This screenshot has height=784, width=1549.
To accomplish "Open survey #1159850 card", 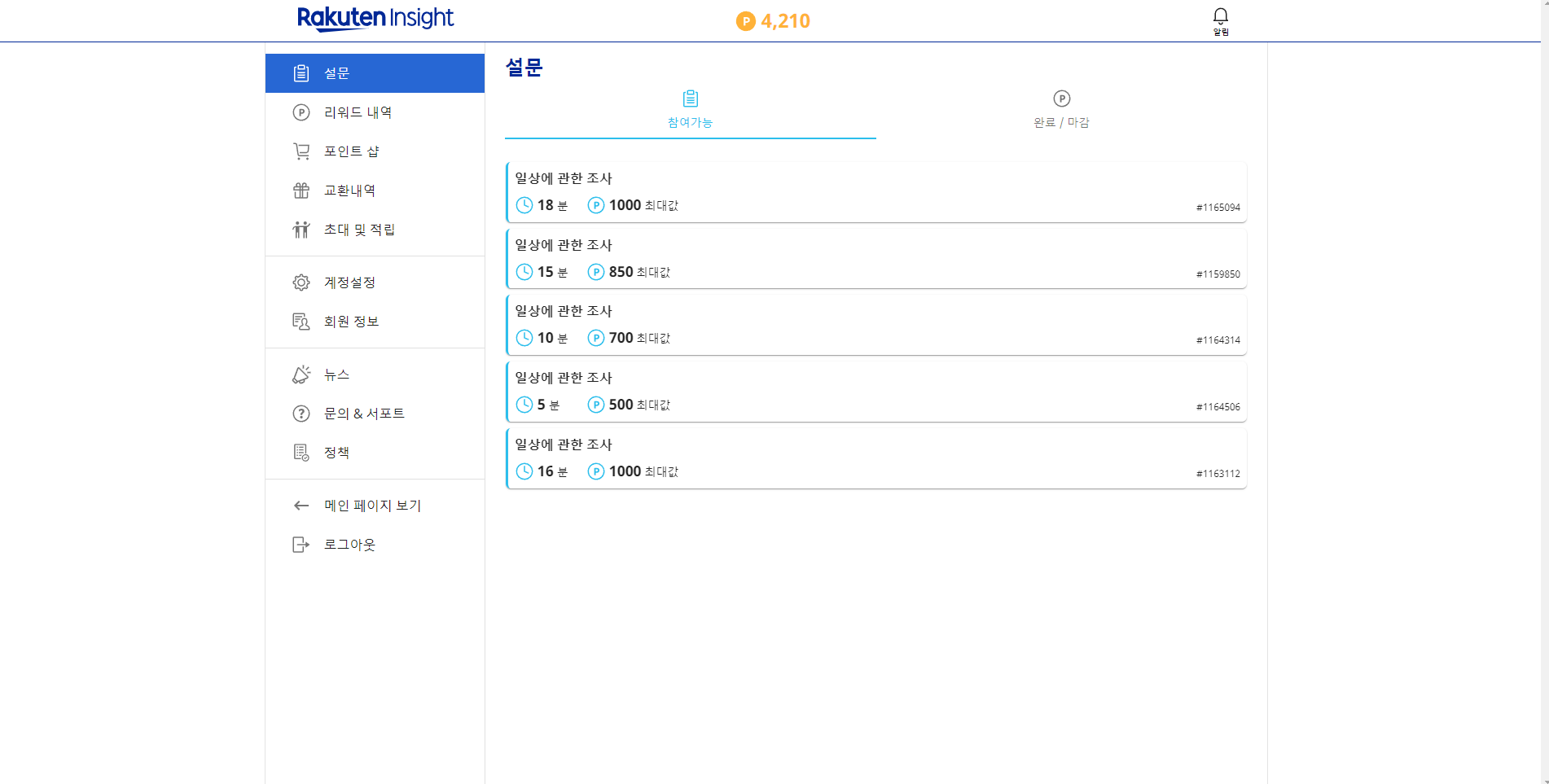I will coord(876,259).
